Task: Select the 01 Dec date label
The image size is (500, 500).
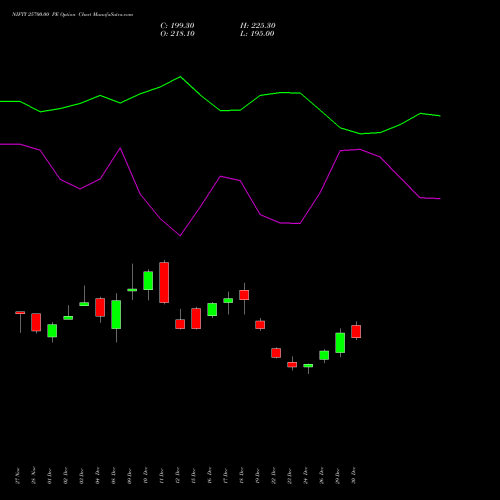Action: pyautogui.click(x=50, y=476)
